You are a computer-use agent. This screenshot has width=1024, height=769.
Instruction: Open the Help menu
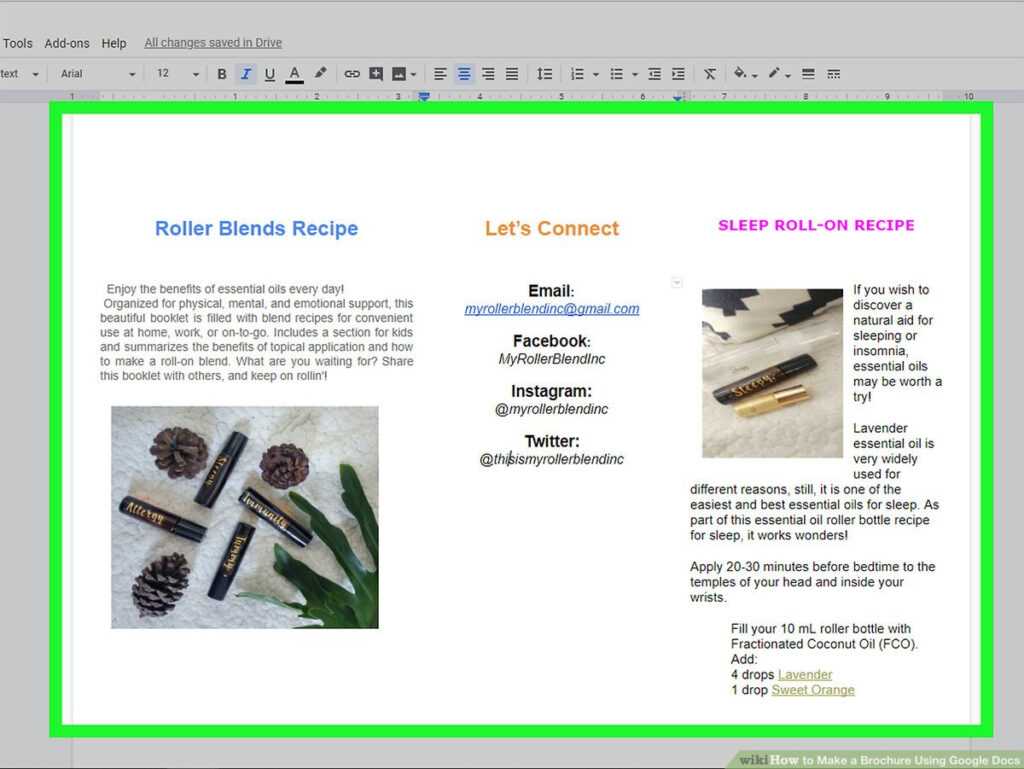coord(114,43)
